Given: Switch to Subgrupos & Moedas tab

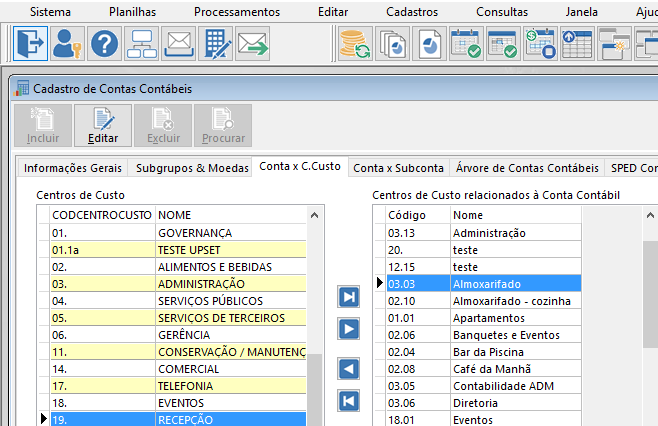Looking at the screenshot, I should click(x=192, y=168).
